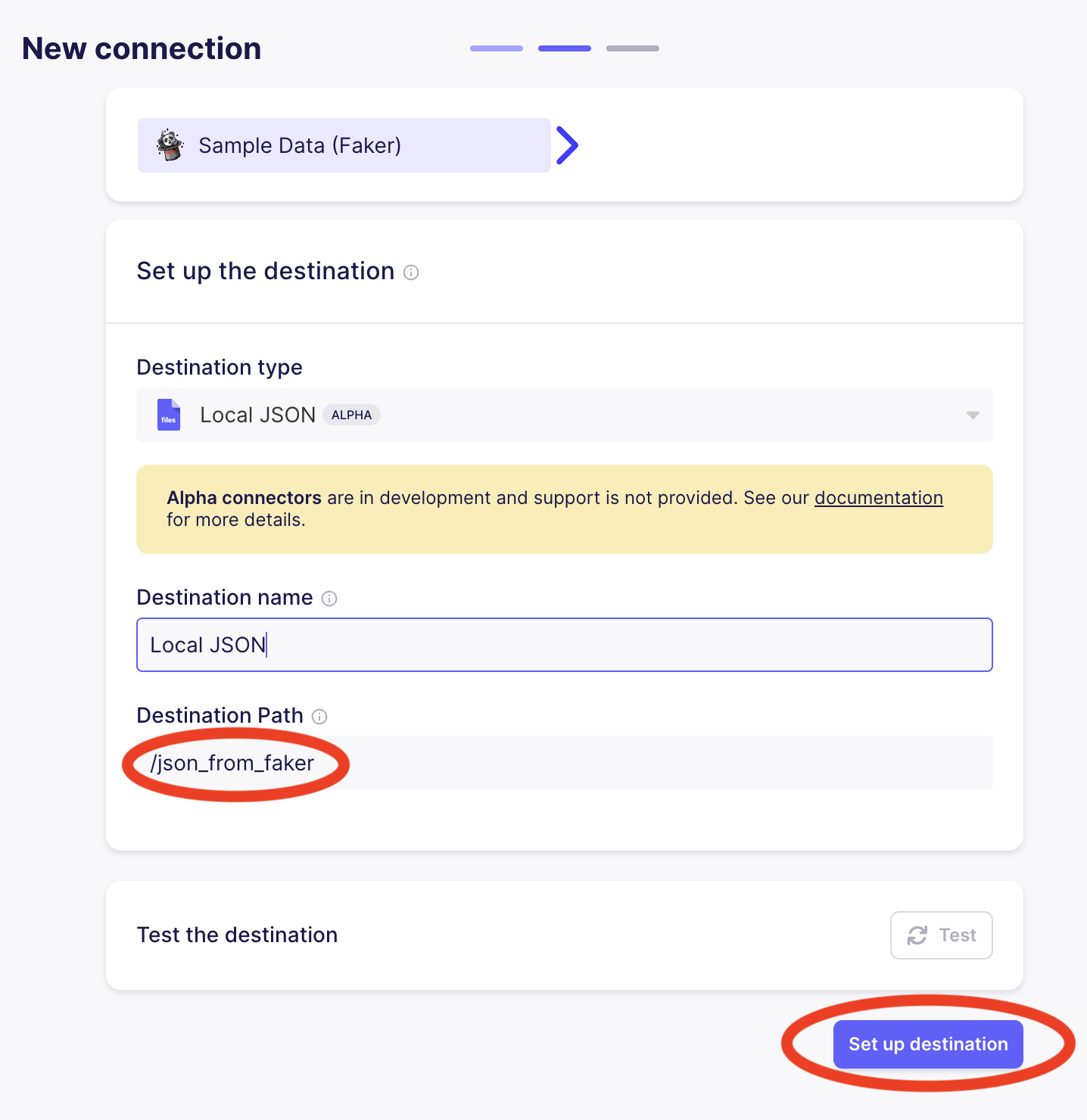Open the documentation link in the alpha warning
Screen dimensions: 1087x1120
pos(878,498)
